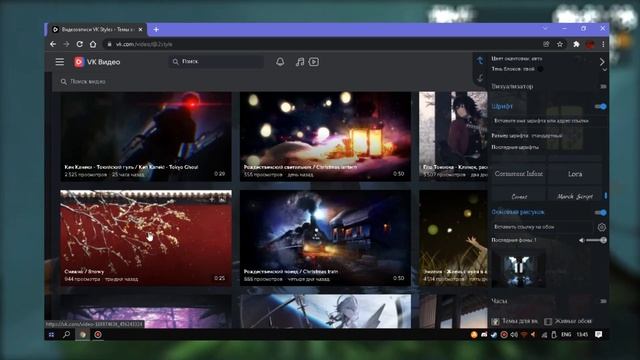Switch the ENG input language
Screen dimensions: 640x360
566,335
